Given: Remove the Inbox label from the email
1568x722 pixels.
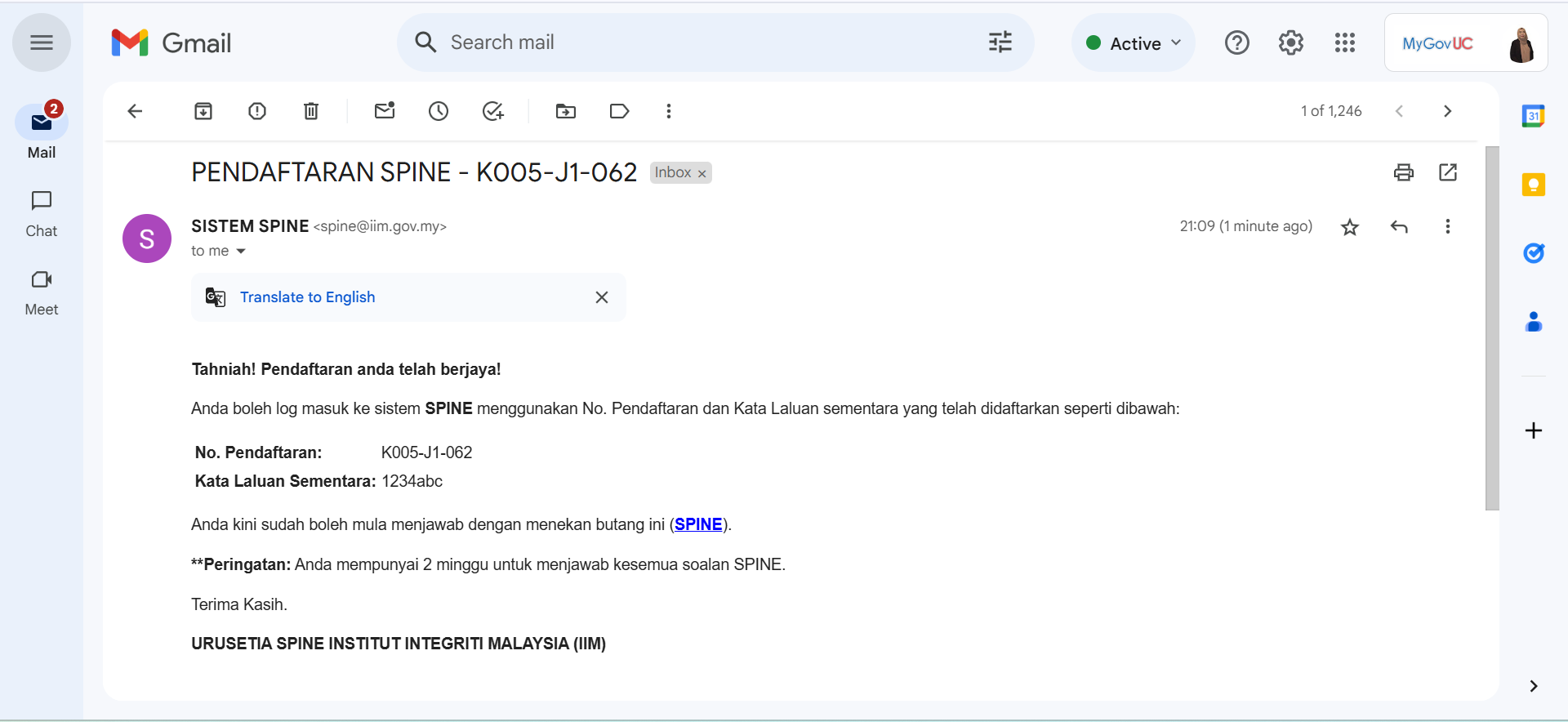Looking at the screenshot, I should click(702, 173).
